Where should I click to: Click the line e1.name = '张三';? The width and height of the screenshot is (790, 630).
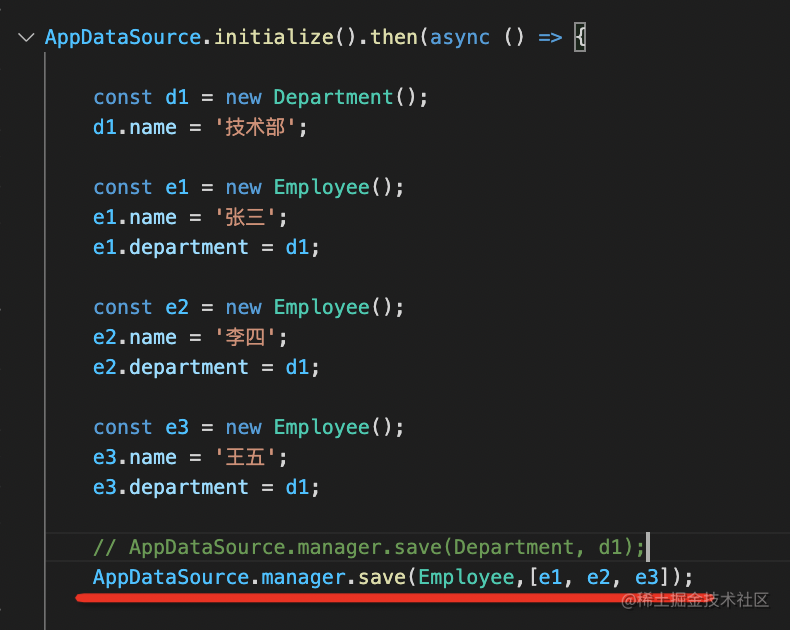pos(190,217)
